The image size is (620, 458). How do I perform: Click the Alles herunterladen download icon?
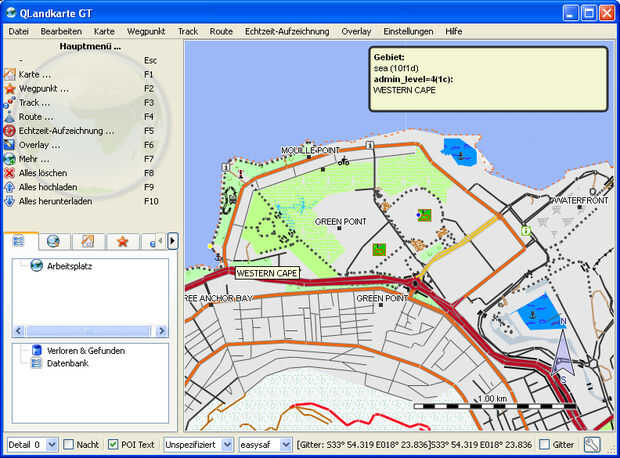9,201
